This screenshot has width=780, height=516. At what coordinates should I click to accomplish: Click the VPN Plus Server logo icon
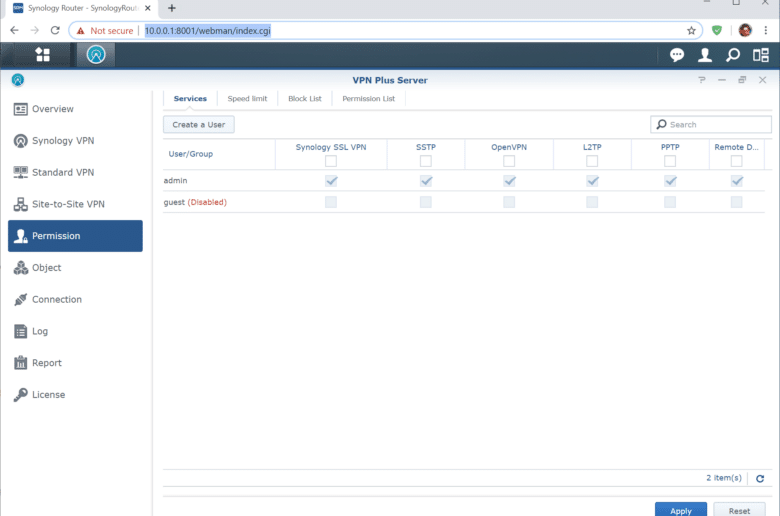click(x=18, y=80)
